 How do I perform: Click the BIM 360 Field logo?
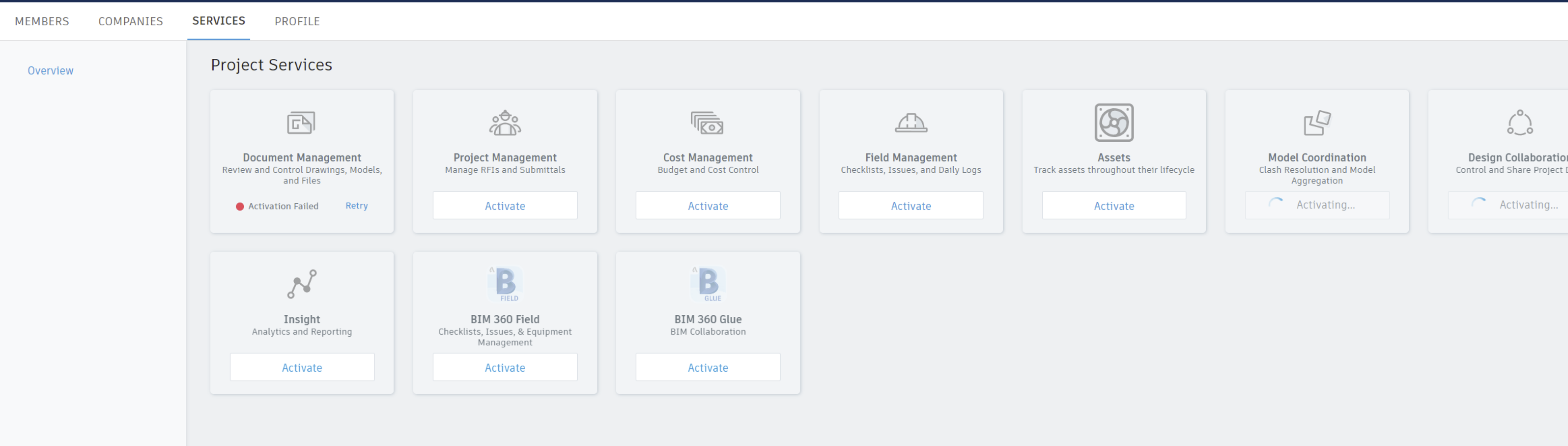click(504, 283)
